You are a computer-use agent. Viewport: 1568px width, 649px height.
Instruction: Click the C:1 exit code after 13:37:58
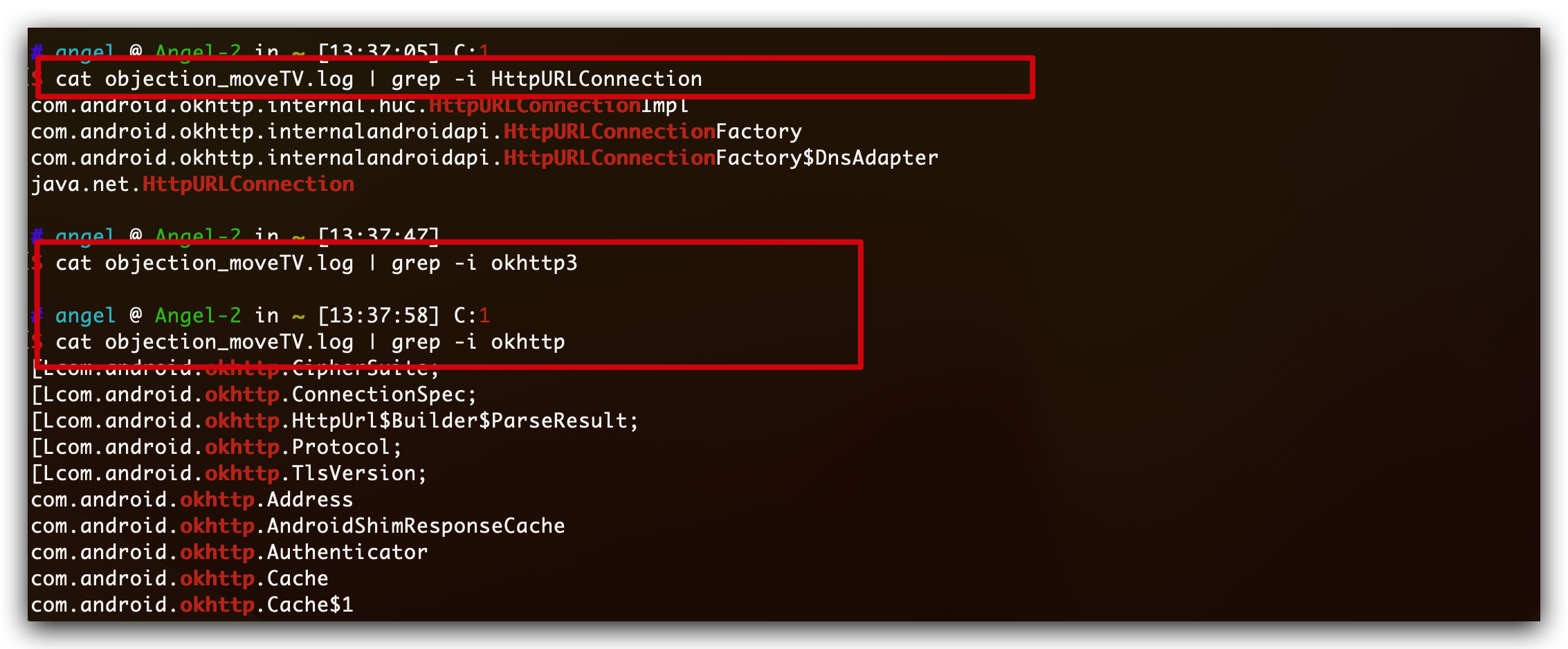tap(472, 316)
